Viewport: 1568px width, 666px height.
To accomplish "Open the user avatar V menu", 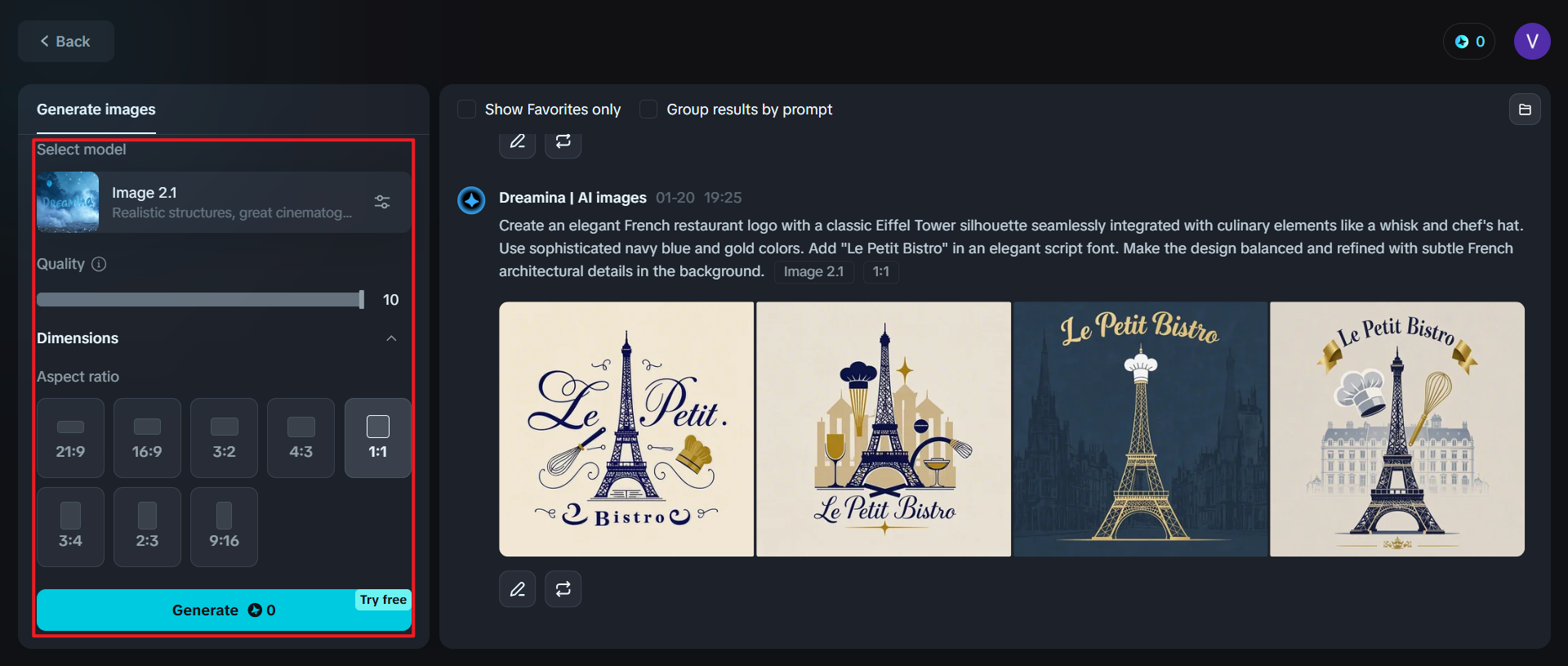I will [1532, 42].
